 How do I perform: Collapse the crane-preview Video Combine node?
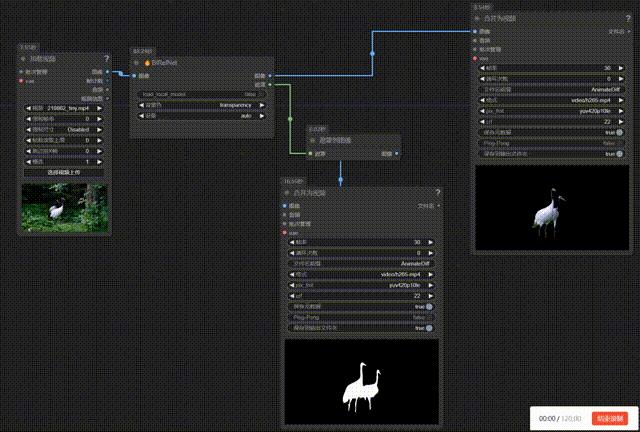click(477, 19)
